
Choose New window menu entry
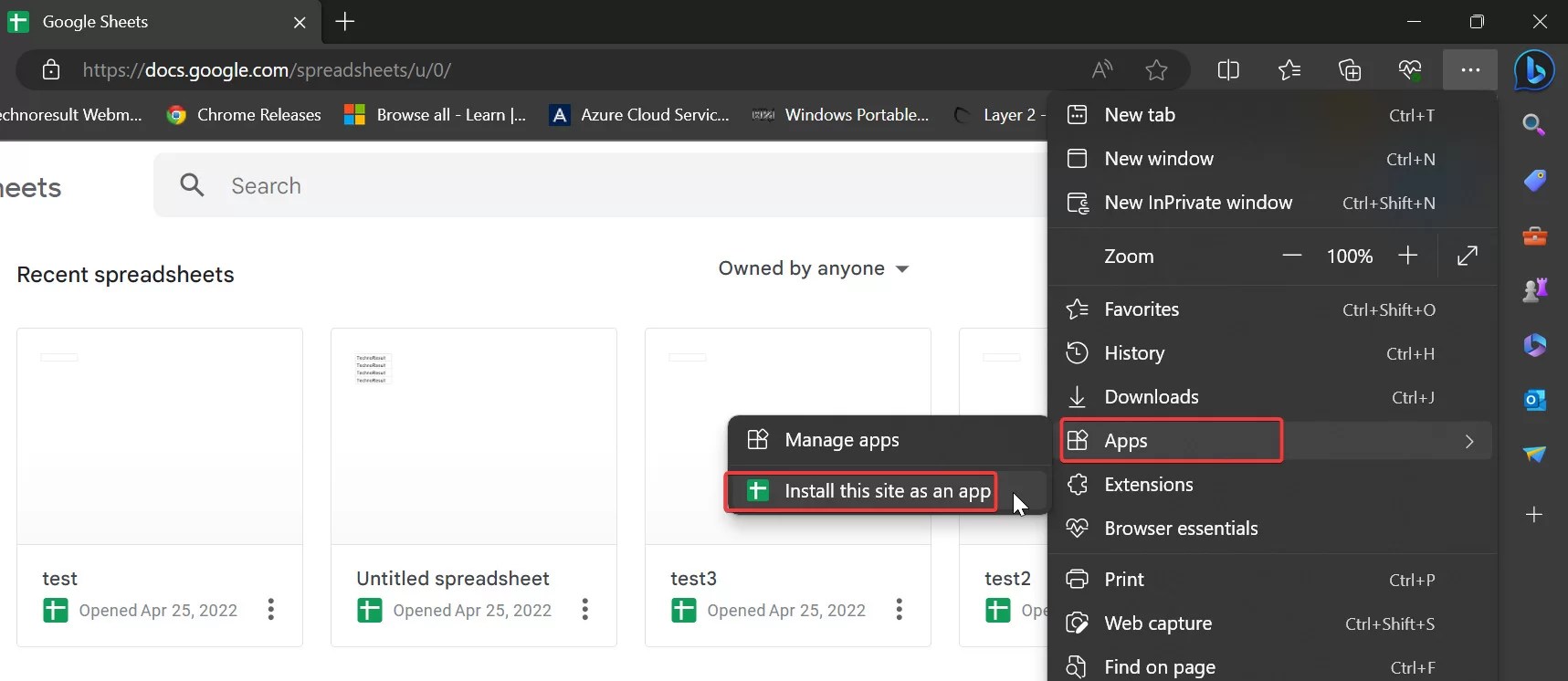point(1271,159)
